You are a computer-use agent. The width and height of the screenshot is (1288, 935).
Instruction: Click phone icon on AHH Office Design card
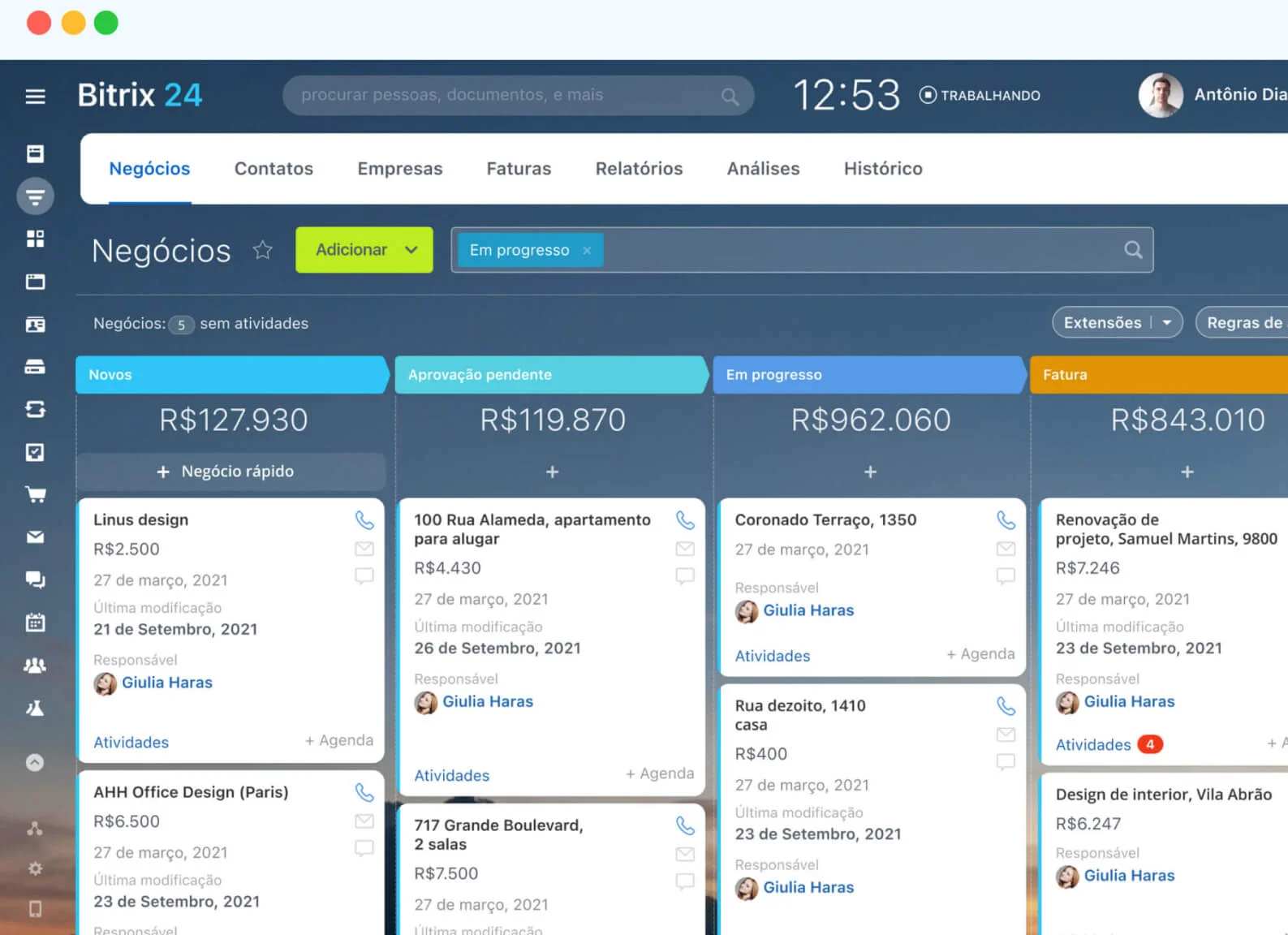point(364,792)
